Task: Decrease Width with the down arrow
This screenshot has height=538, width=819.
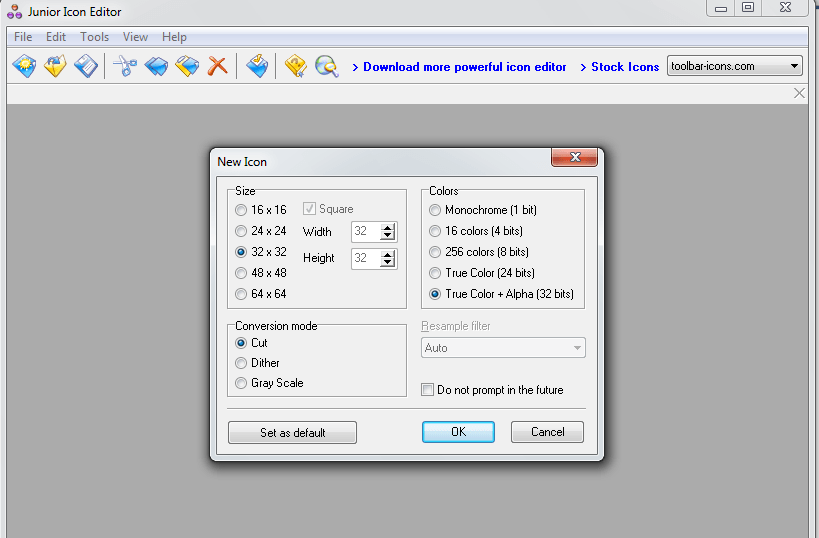Action: (388, 236)
